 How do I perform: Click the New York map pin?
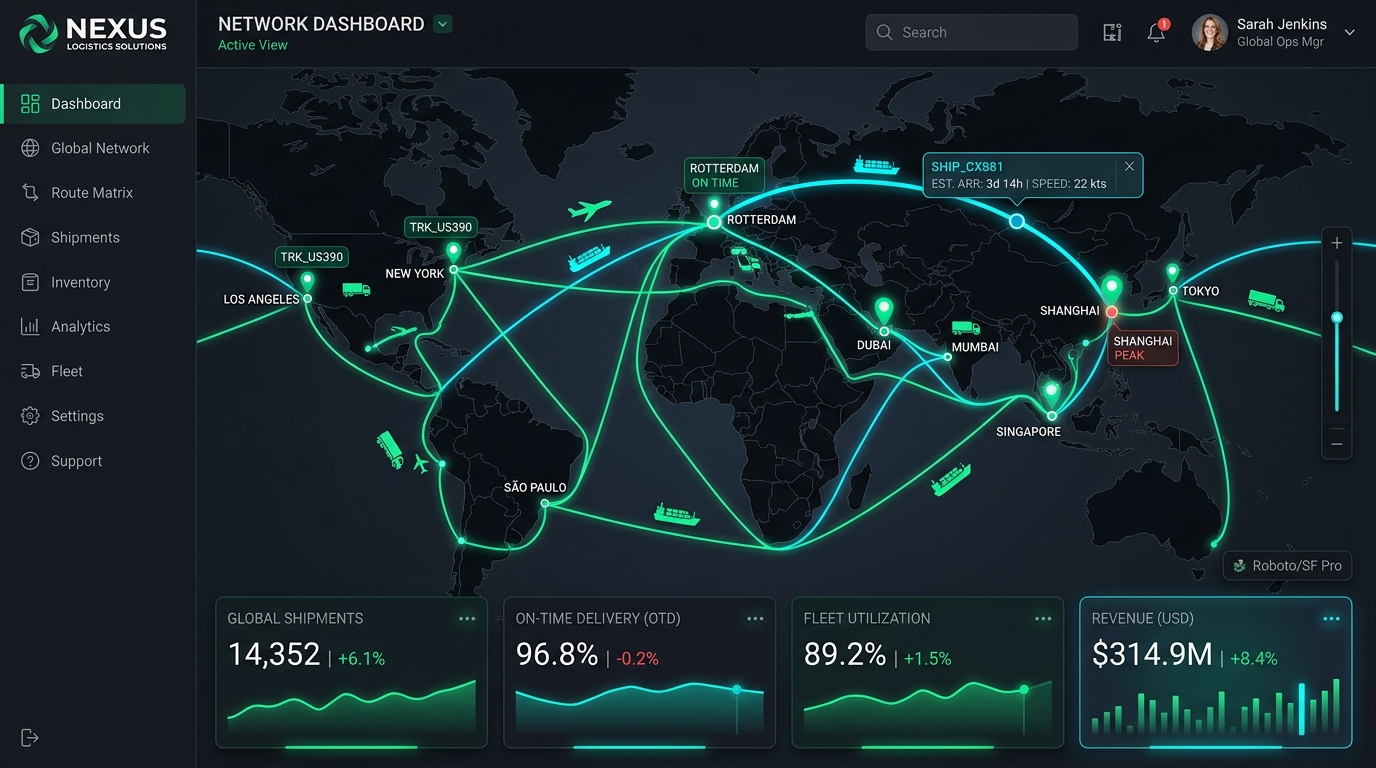[453, 253]
